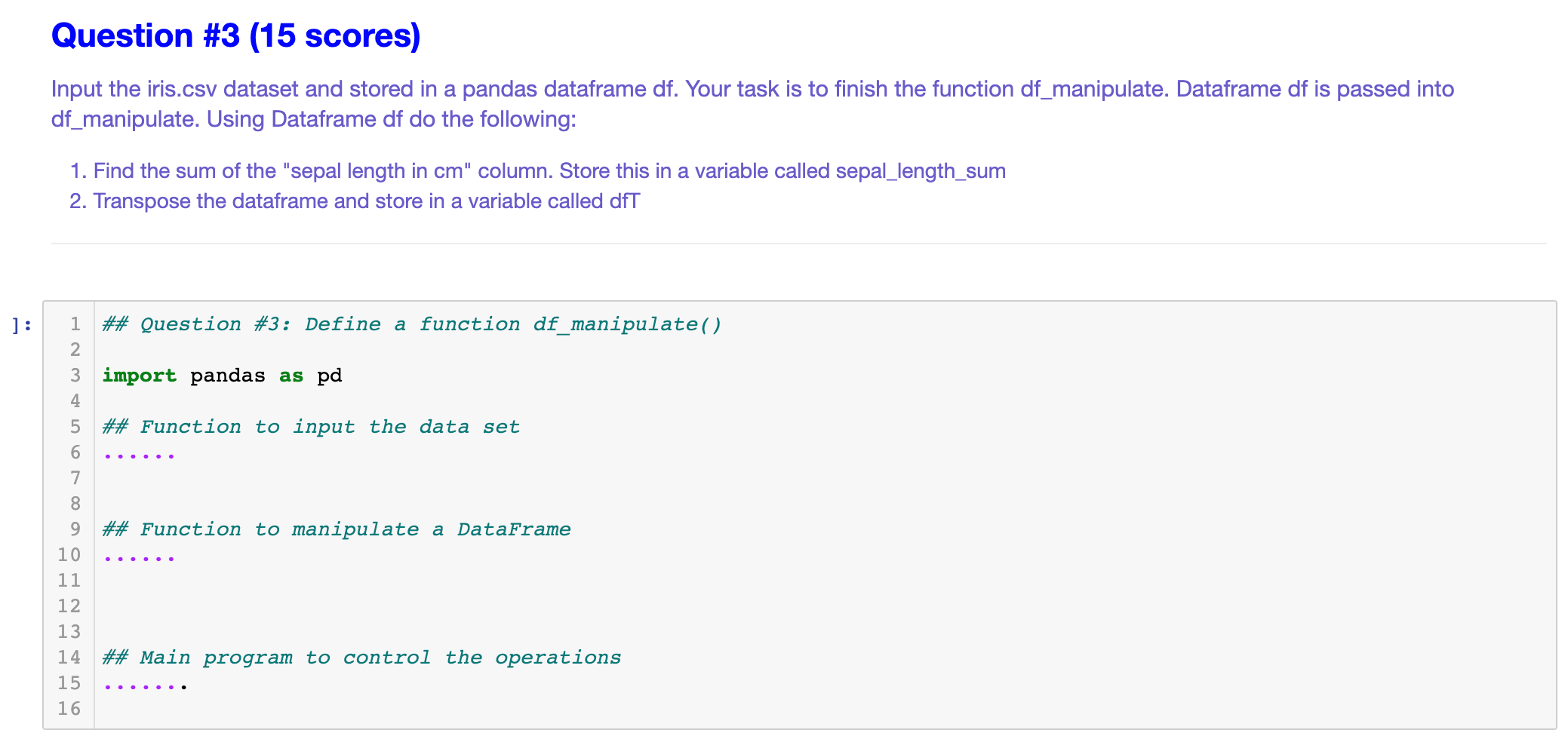Viewport: 1568px width, 739px height.
Task: Click the sepal_length_sum text in step 1
Action: pyautogui.click(x=920, y=171)
